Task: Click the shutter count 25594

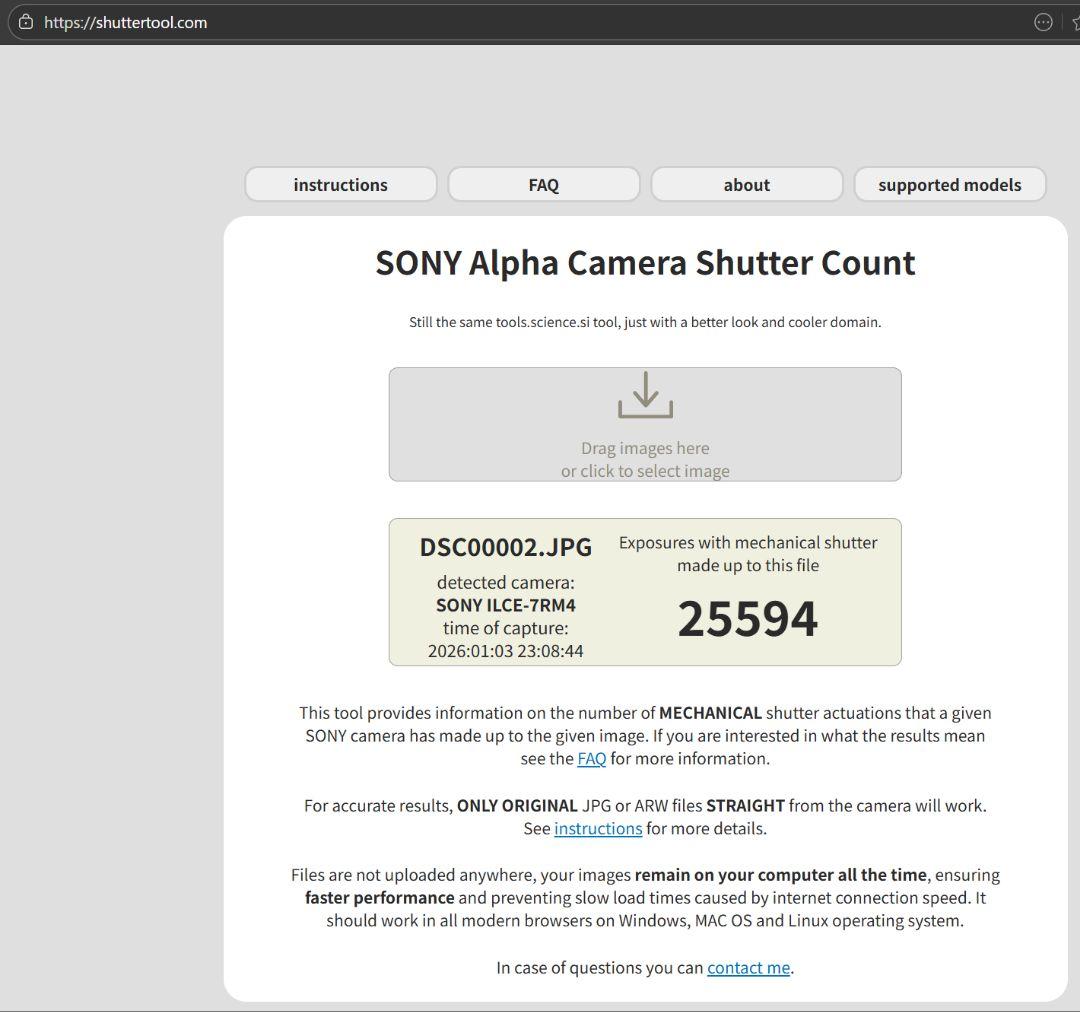Action: coord(747,619)
